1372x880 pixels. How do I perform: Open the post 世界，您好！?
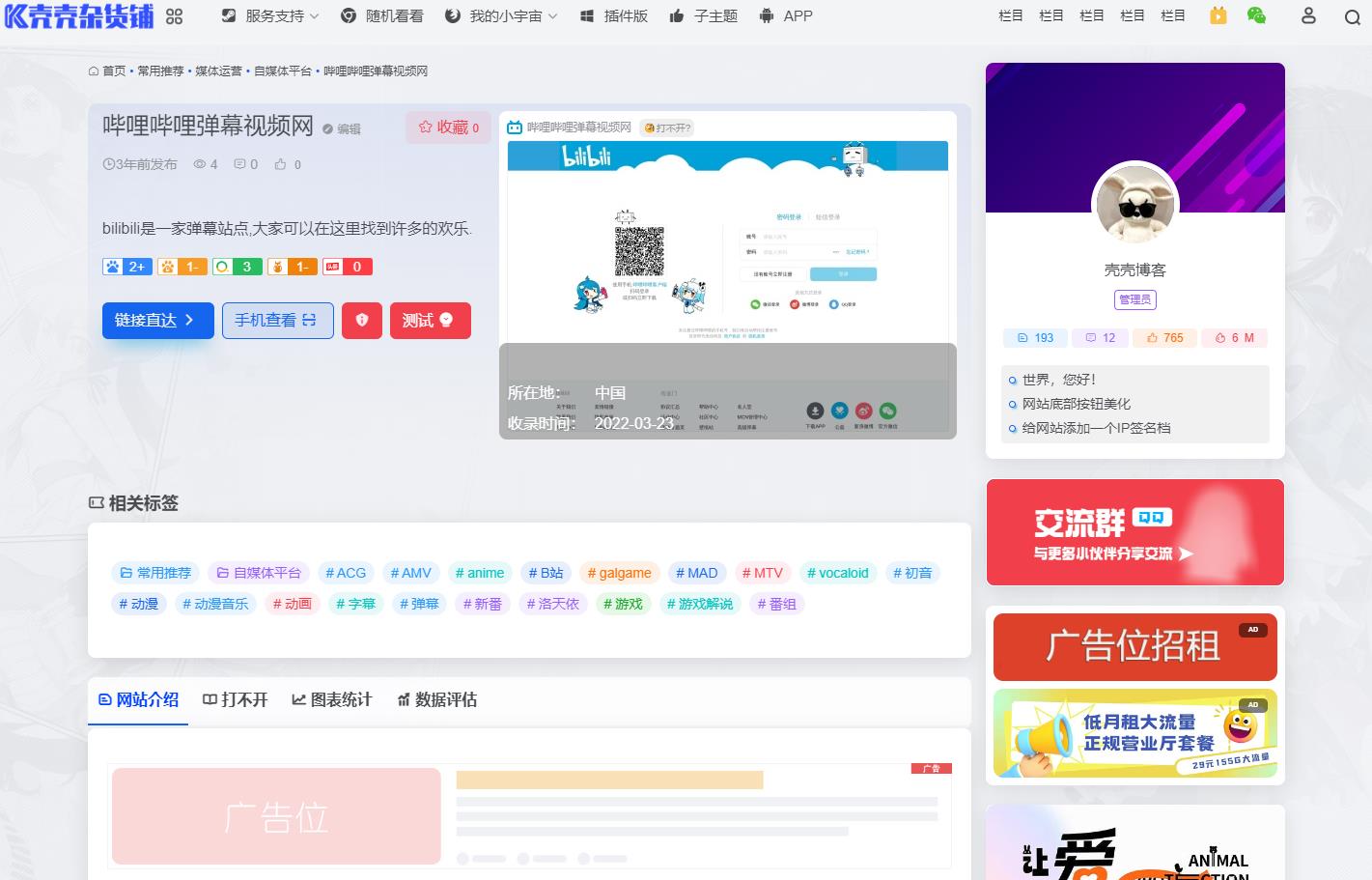pos(1058,380)
